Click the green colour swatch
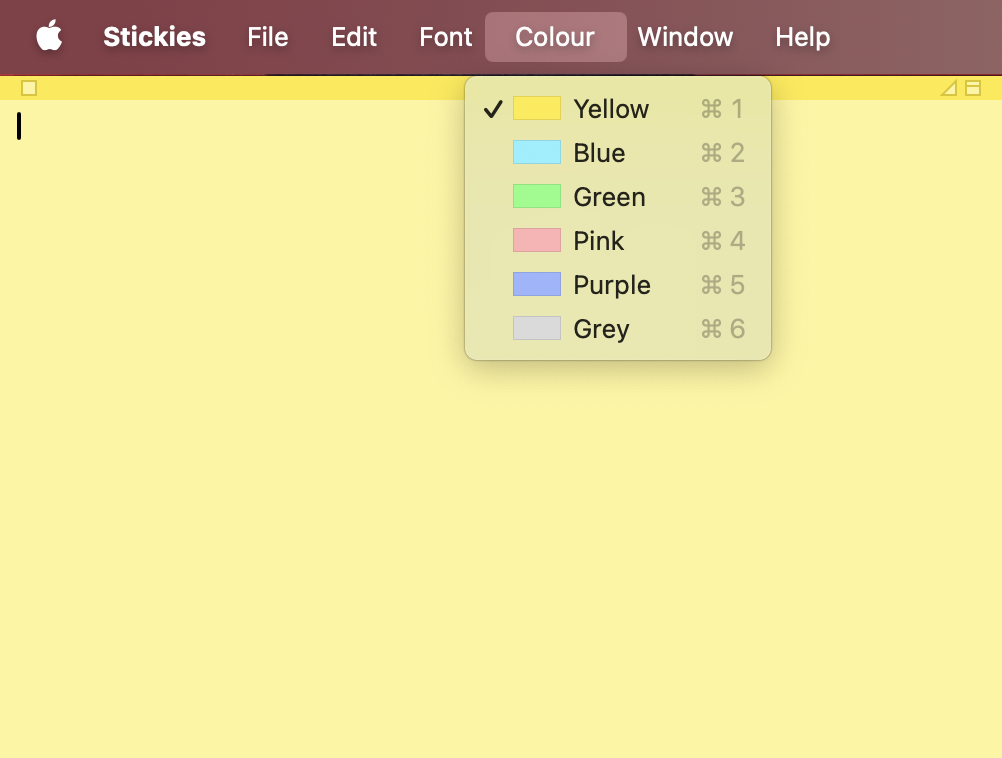 537,196
